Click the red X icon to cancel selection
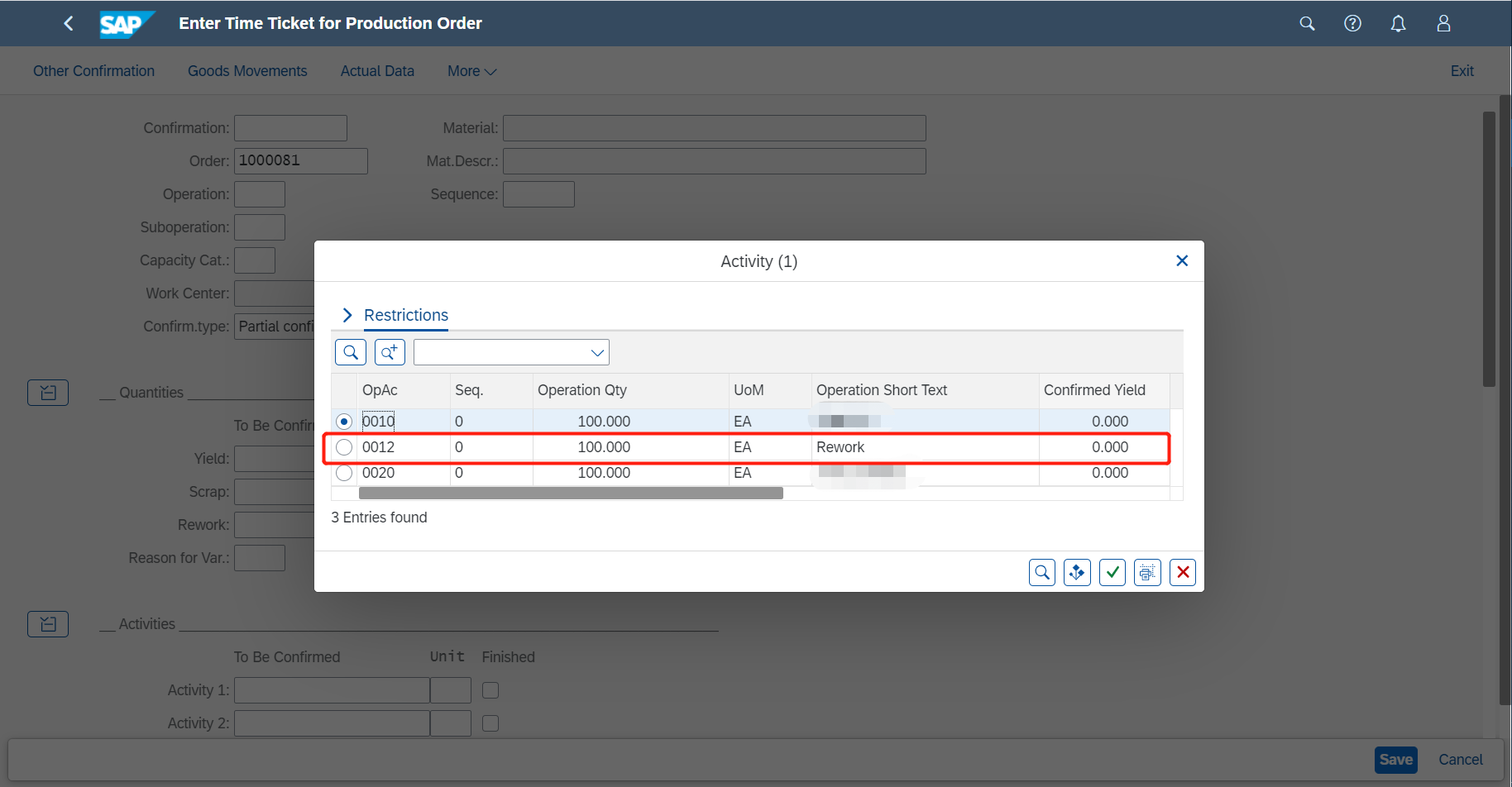 point(1182,572)
